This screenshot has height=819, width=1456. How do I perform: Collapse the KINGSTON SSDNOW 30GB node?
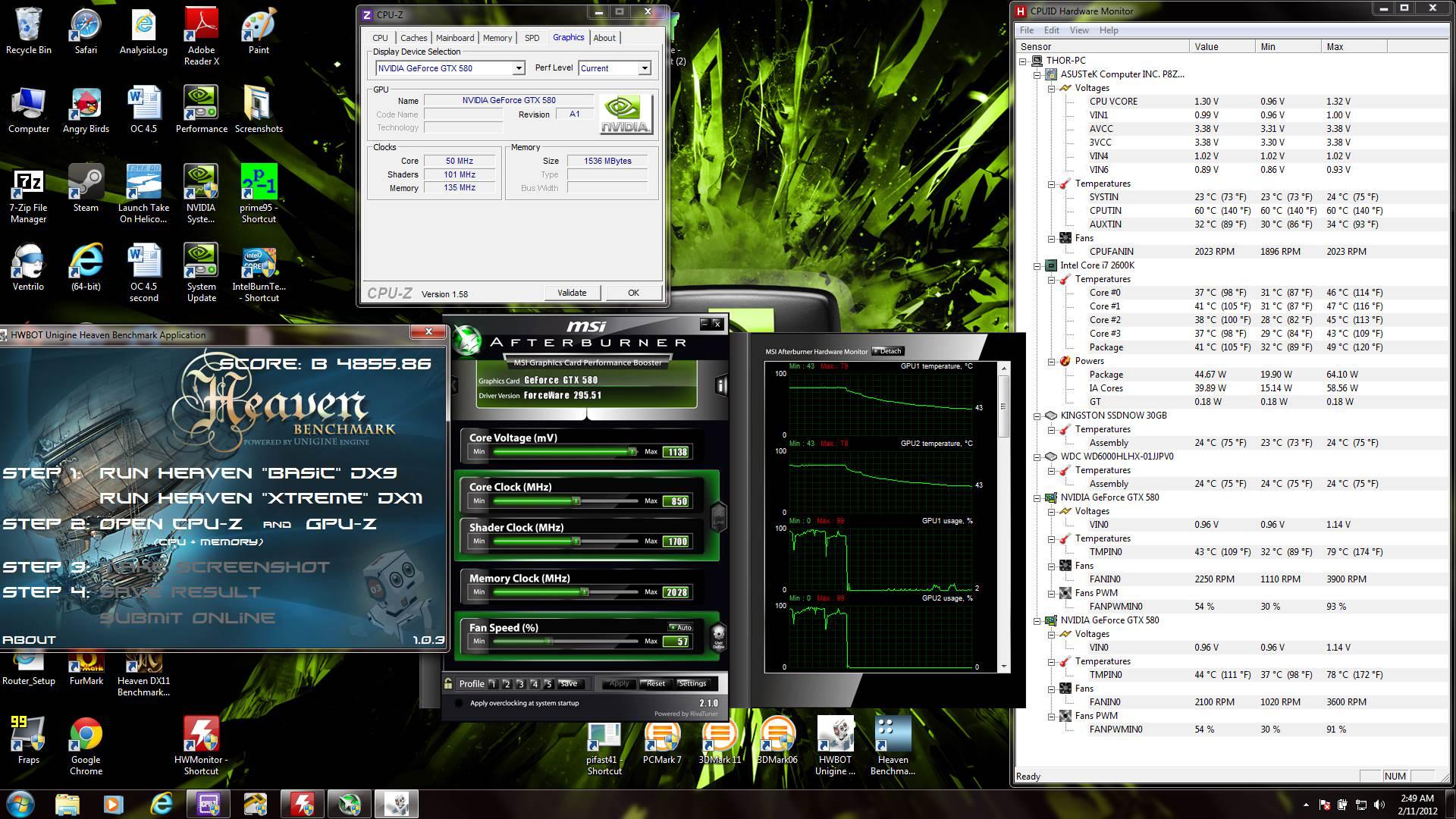tap(1037, 416)
